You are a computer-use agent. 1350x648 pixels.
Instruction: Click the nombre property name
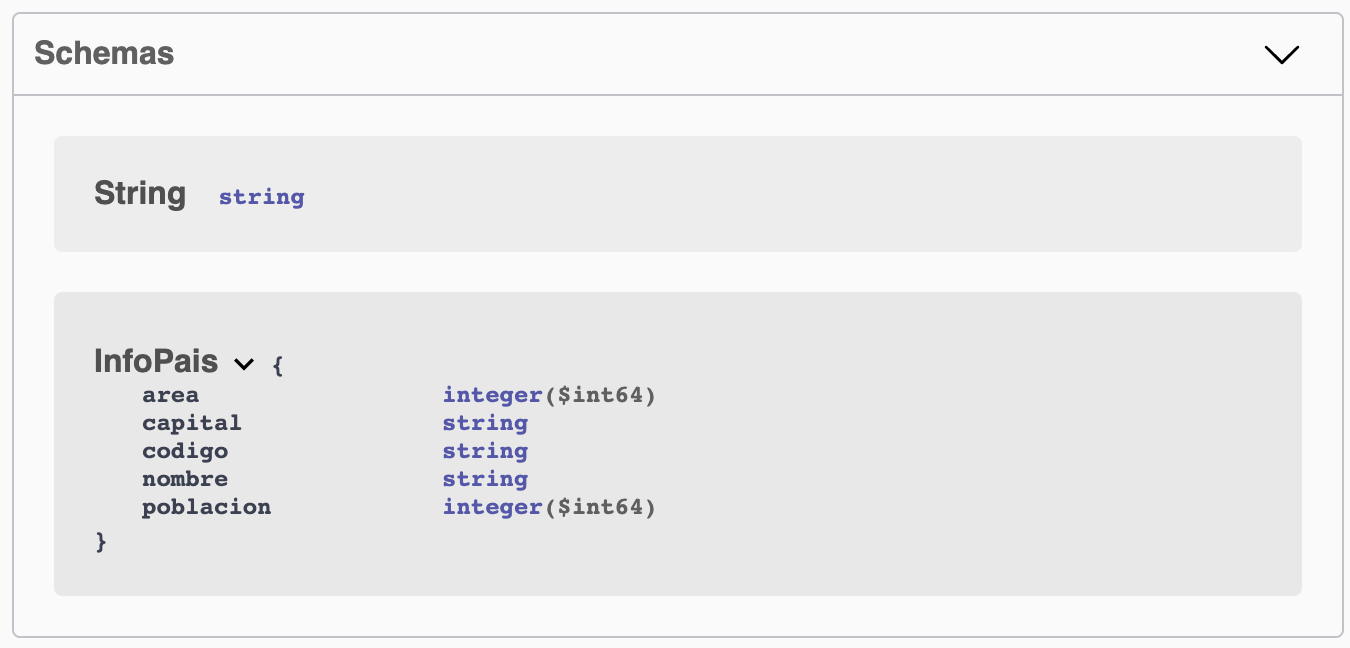pyautogui.click(x=184, y=479)
